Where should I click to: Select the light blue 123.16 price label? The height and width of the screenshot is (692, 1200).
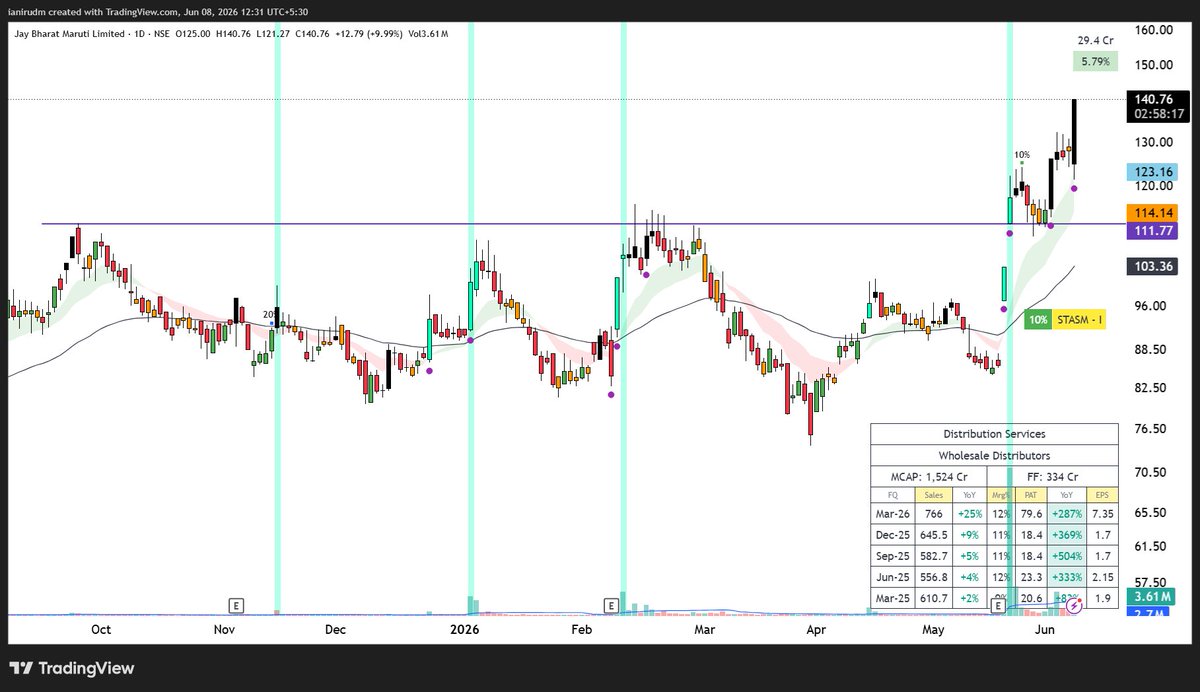coord(1153,172)
